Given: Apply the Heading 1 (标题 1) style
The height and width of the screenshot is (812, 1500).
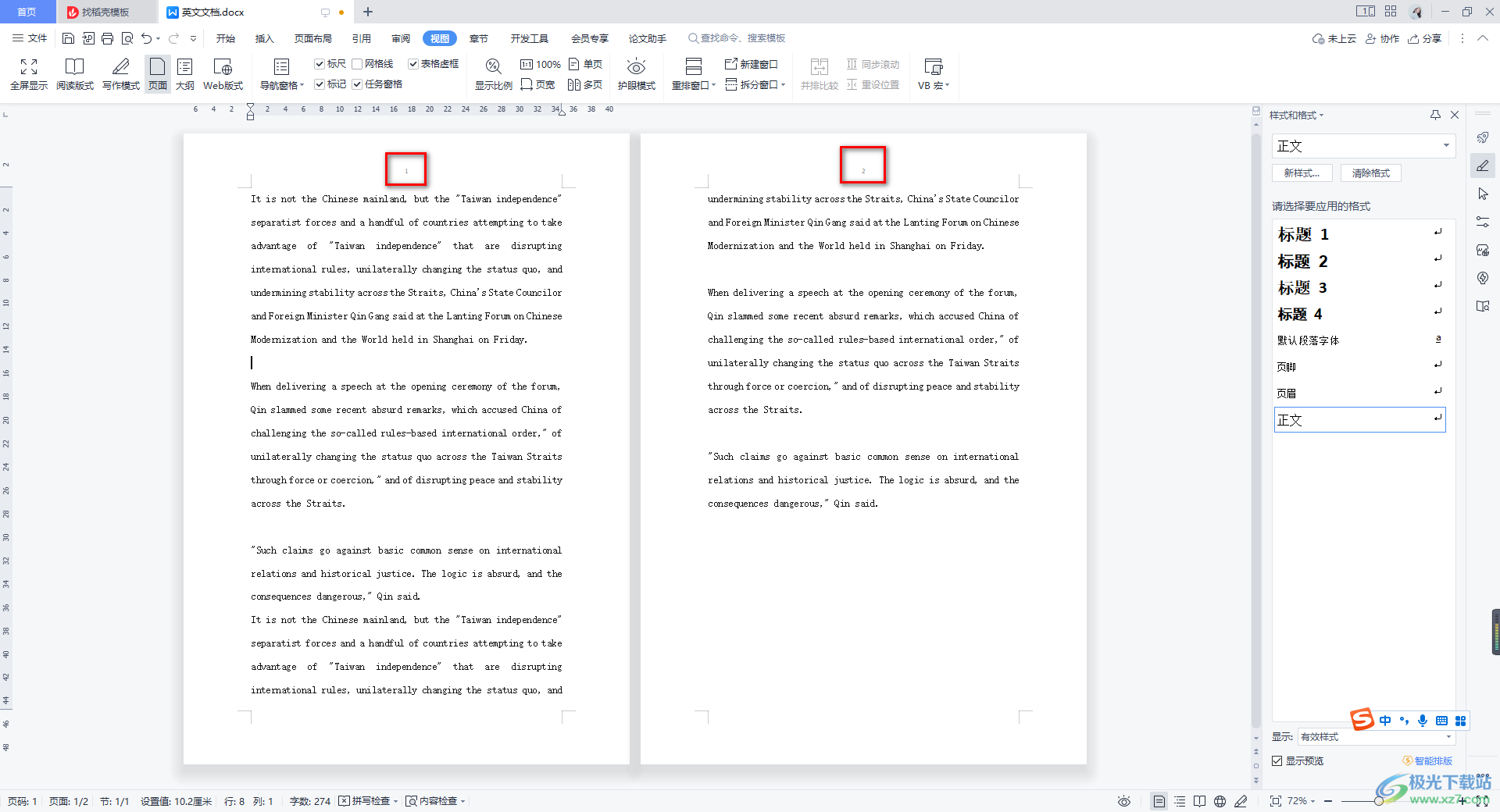Looking at the screenshot, I should point(1359,234).
